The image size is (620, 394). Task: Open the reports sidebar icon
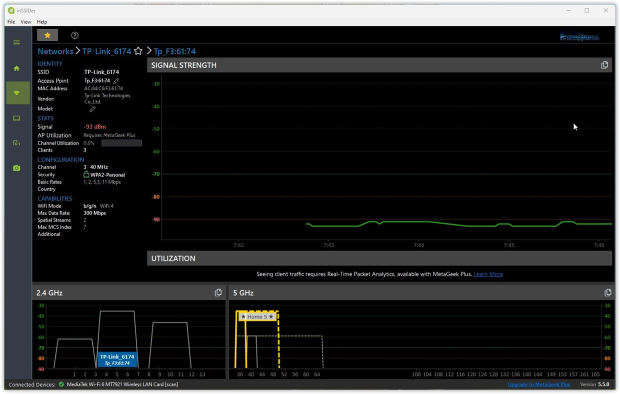17,143
